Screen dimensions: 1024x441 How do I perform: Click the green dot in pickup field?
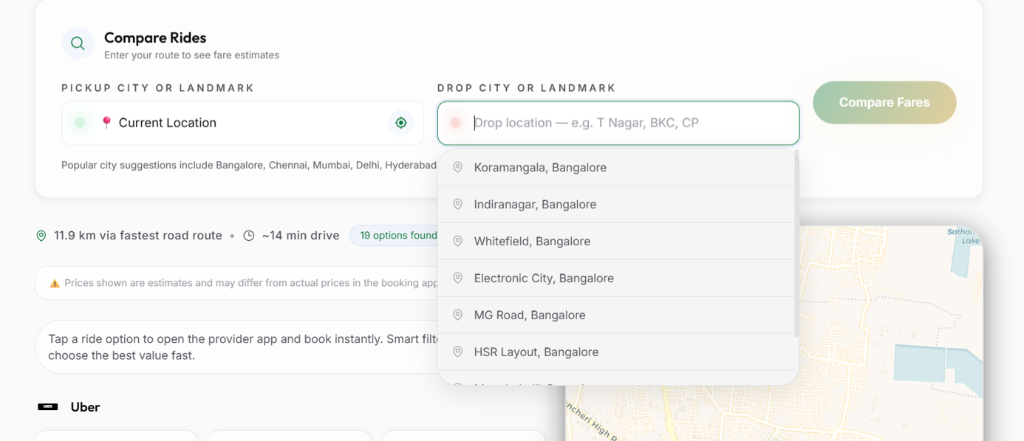tap(80, 123)
